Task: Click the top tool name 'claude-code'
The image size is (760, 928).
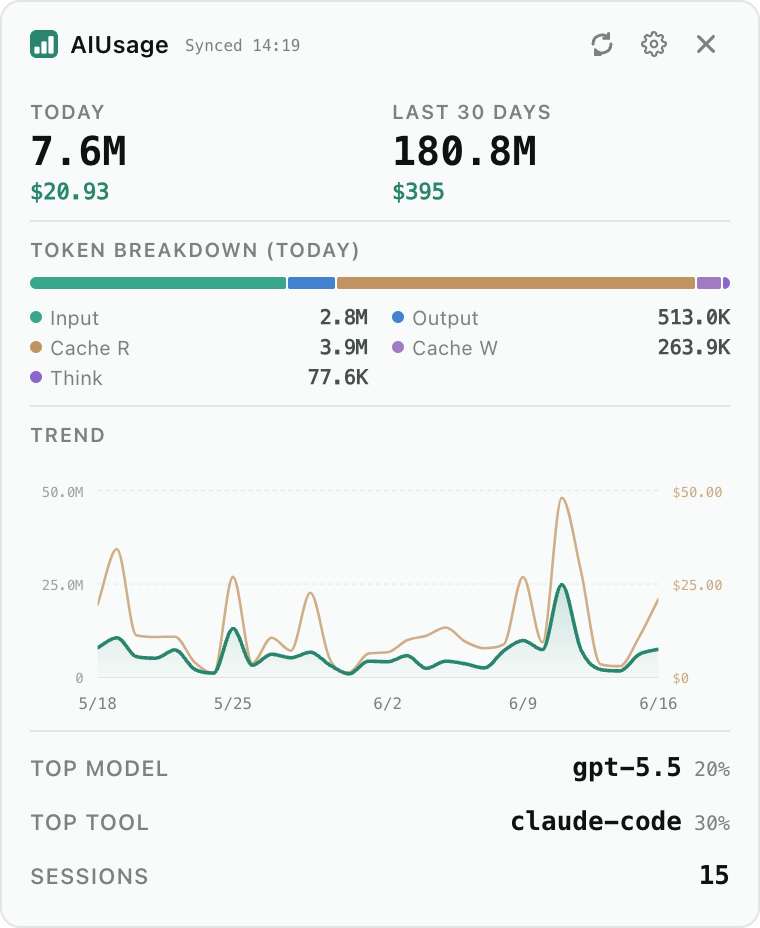Action: [595, 821]
